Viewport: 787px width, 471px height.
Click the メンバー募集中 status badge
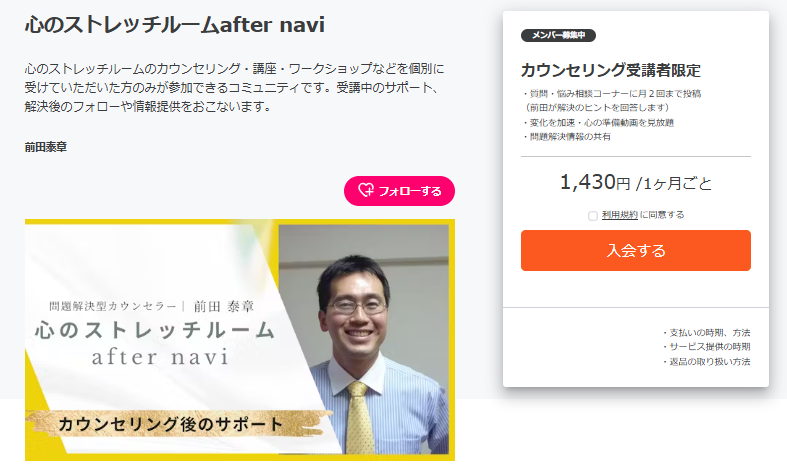point(558,35)
